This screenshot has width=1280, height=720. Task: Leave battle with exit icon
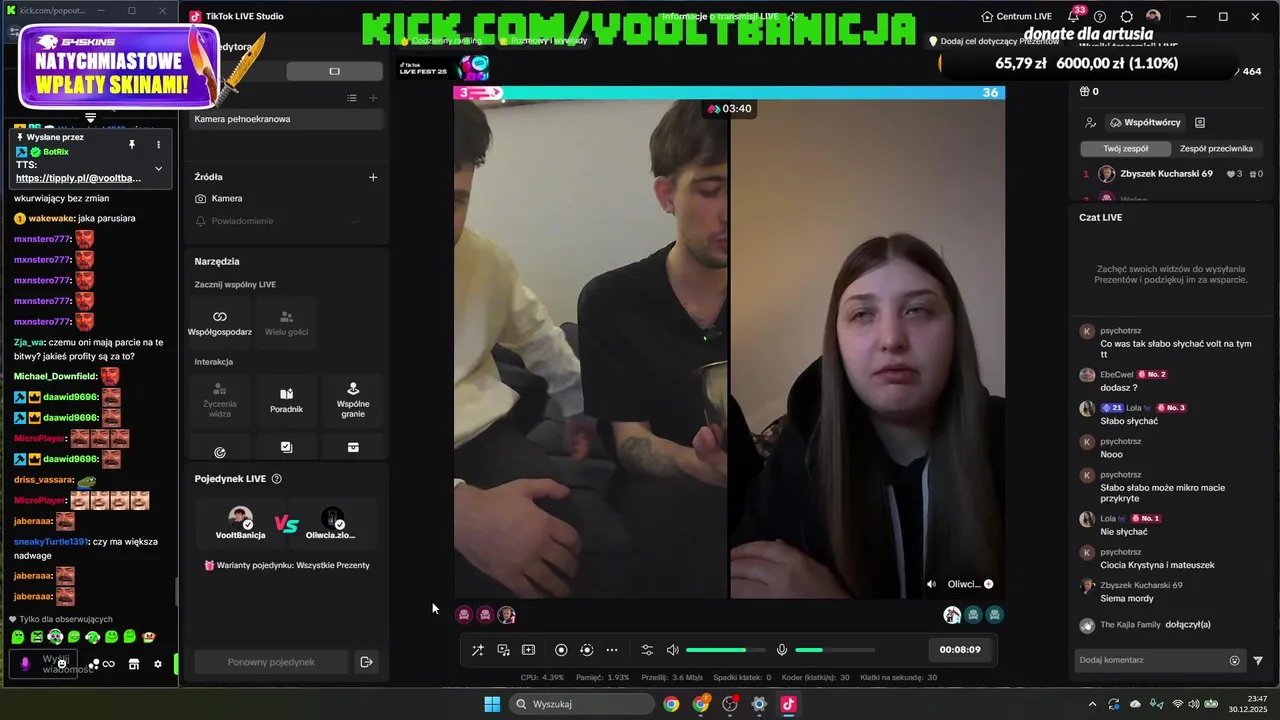(x=366, y=662)
